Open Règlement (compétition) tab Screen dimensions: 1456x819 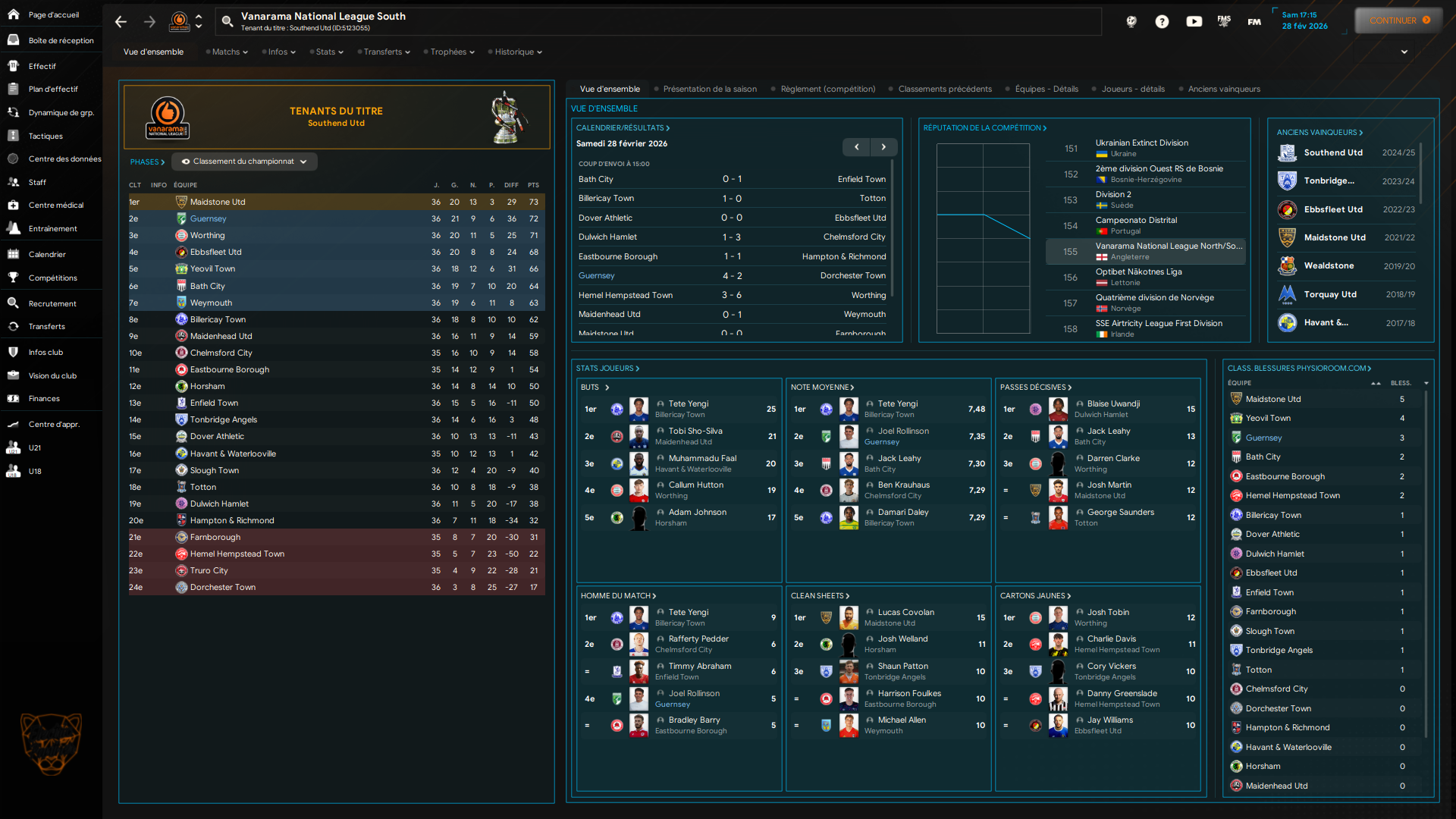827,89
